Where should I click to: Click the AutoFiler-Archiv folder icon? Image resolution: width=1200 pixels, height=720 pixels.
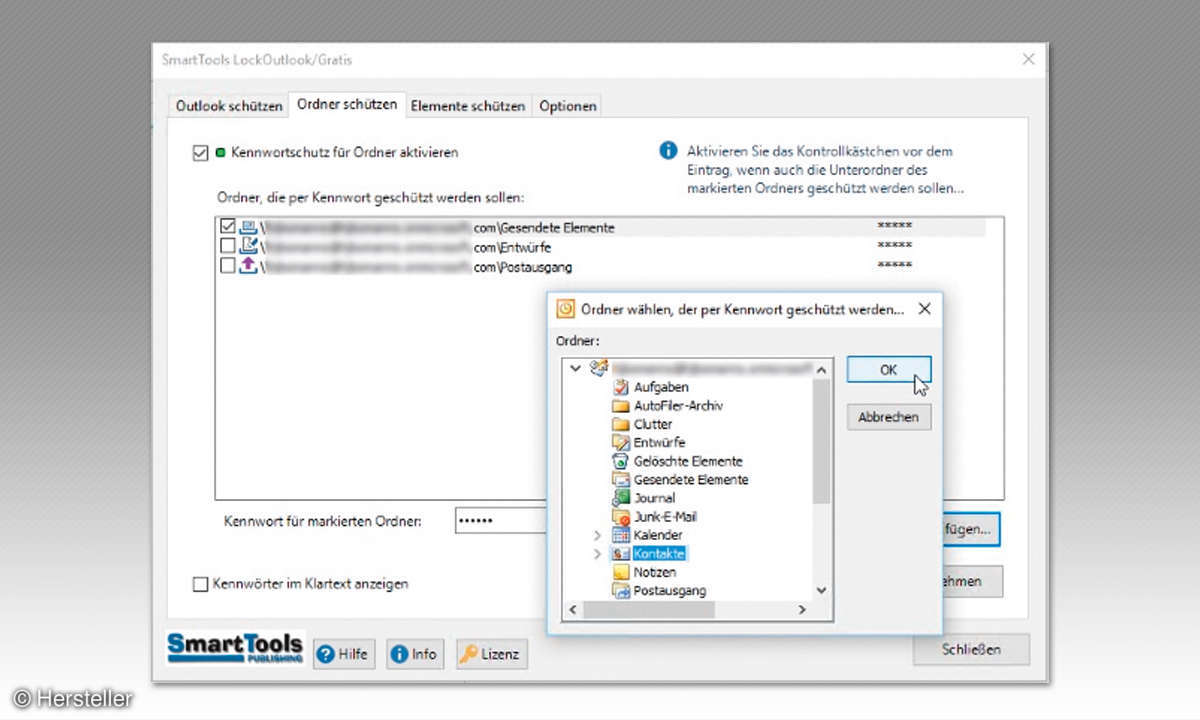pos(621,406)
